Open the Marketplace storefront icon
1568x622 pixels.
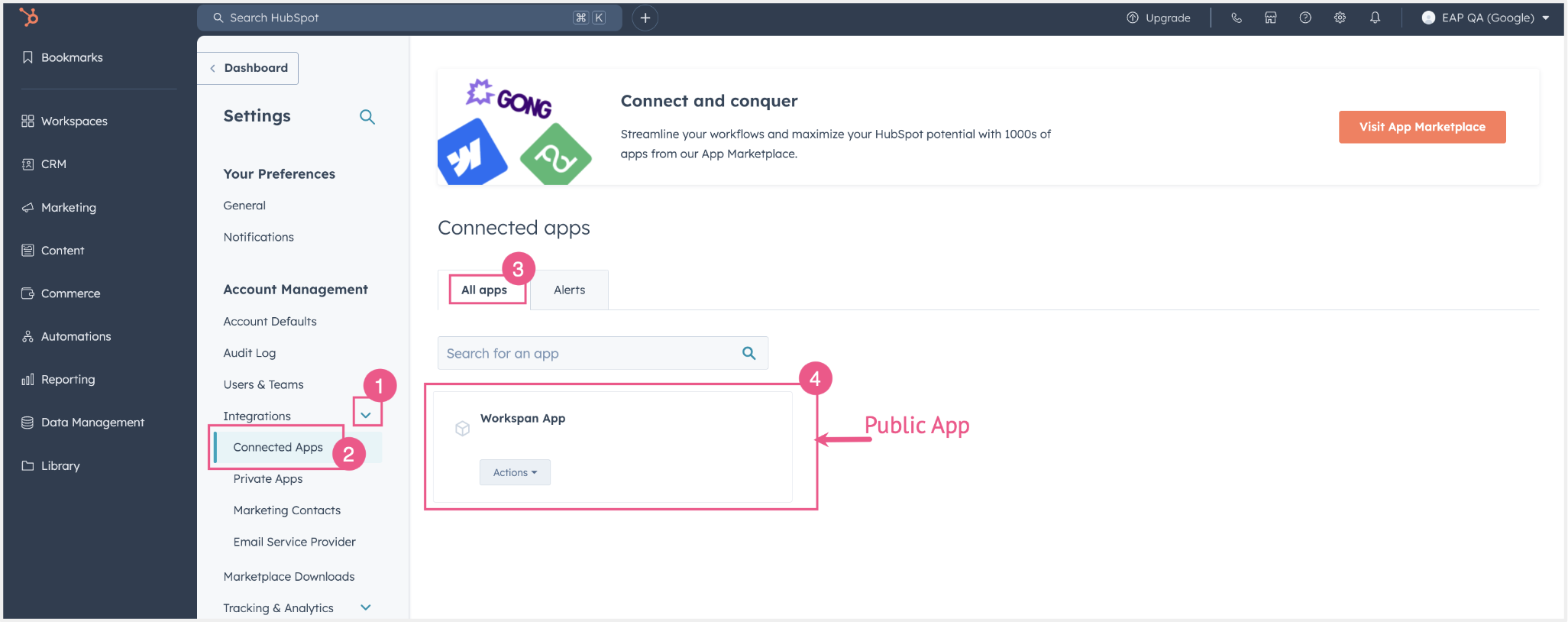tap(1271, 17)
